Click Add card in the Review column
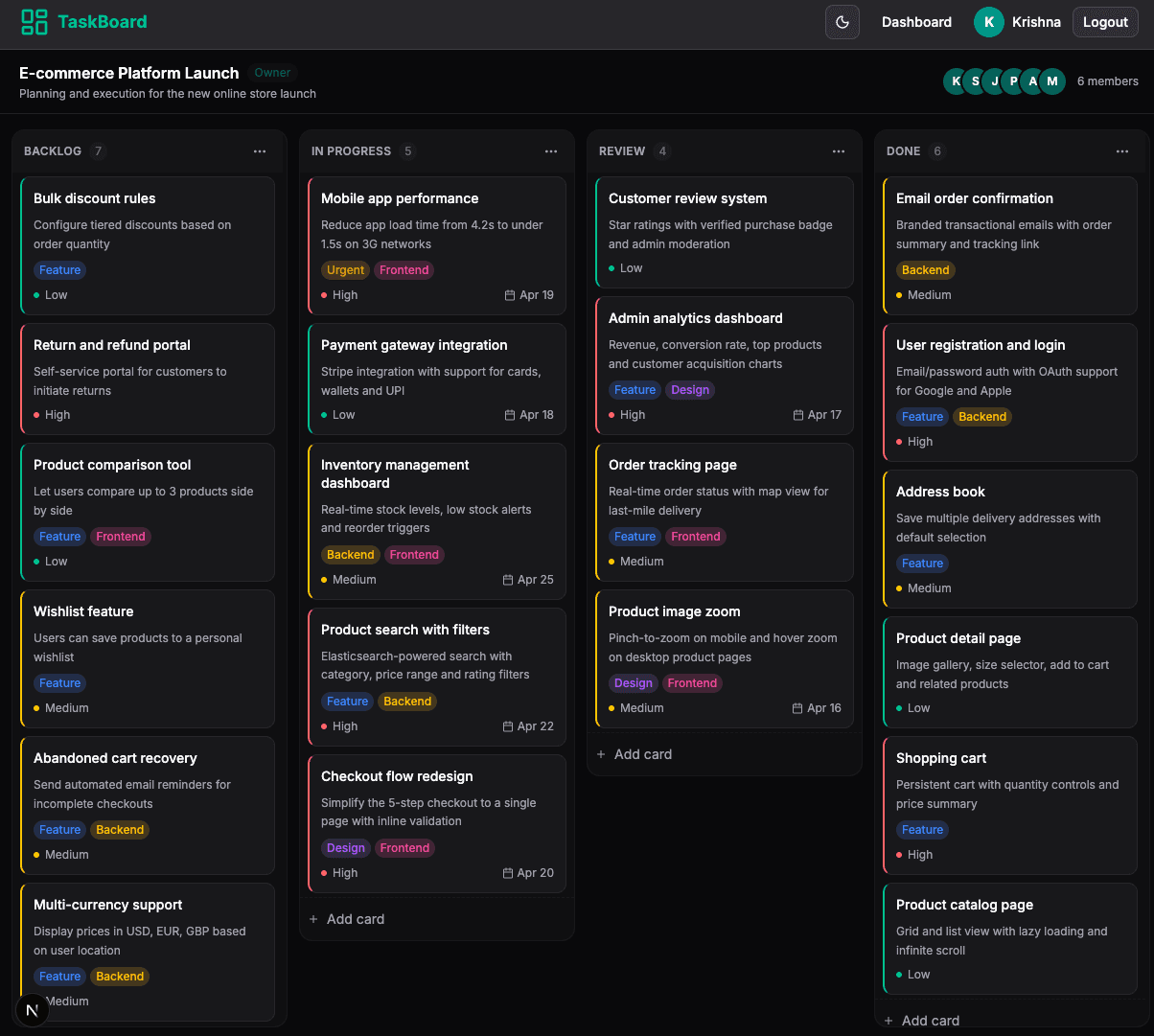 [635, 754]
